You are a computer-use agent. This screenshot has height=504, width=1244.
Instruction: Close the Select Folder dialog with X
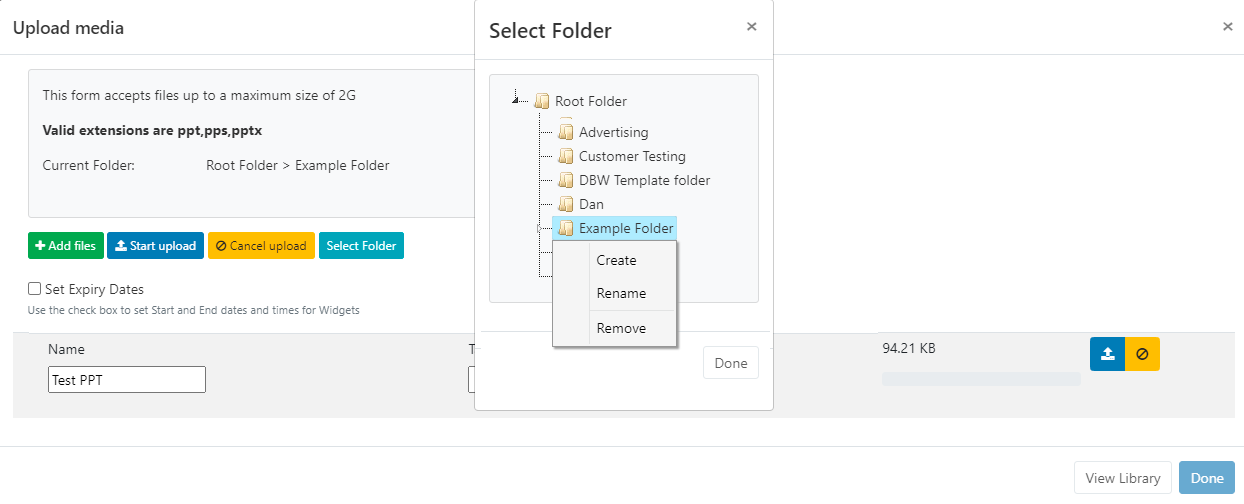coord(752,27)
